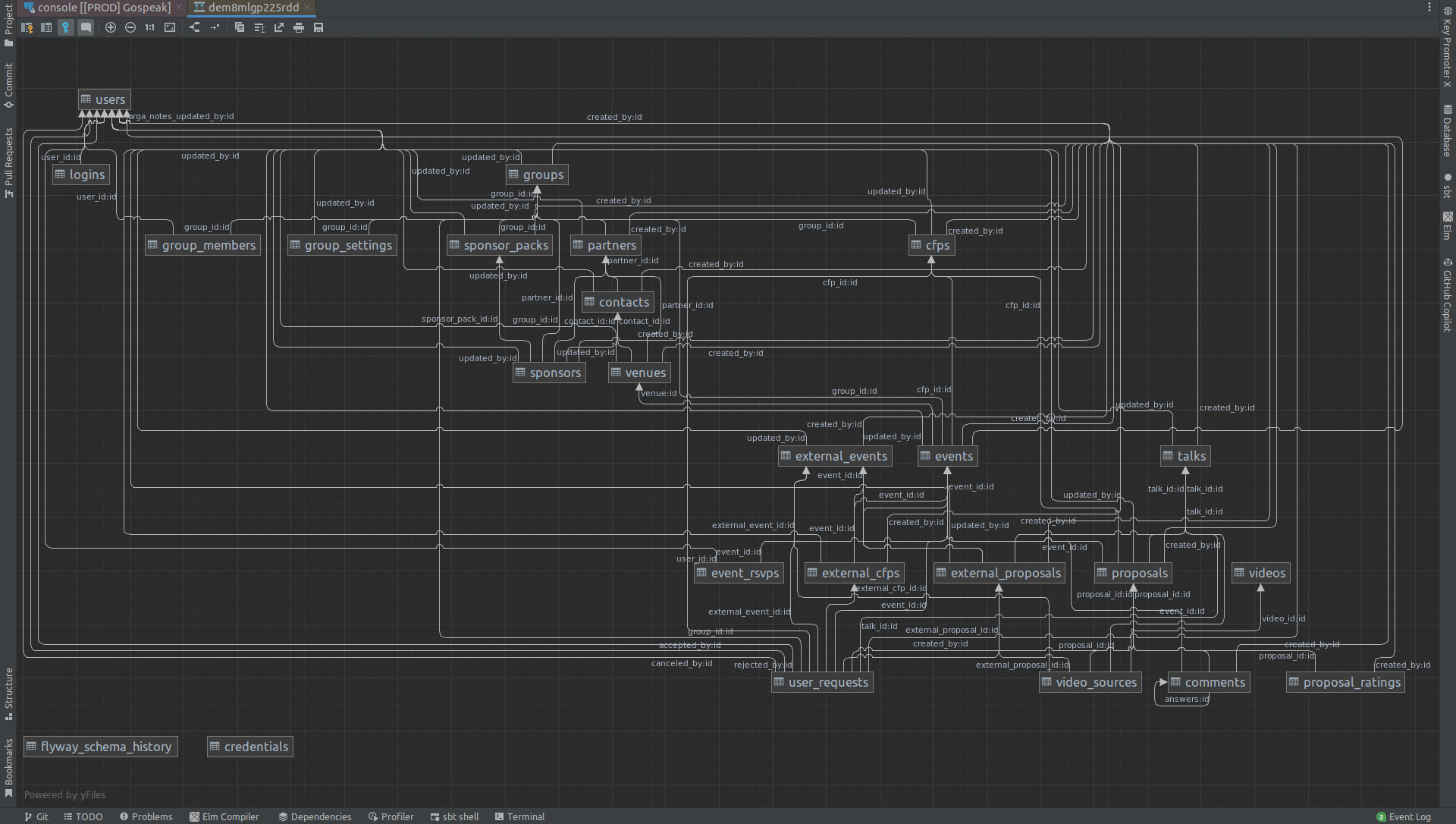Zoom in on the diagram
This screenshot has height=824, width=1456.
tap(111, 27)
